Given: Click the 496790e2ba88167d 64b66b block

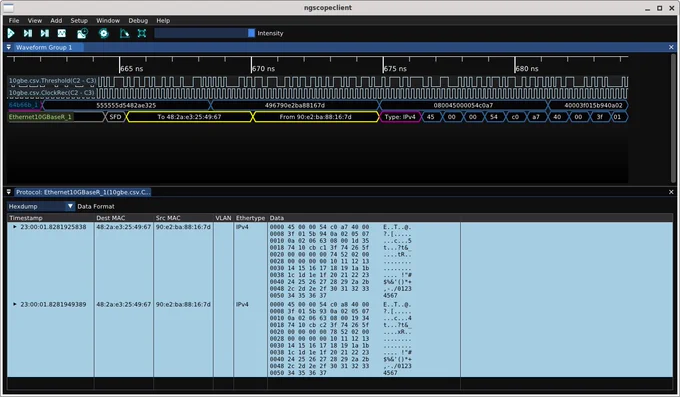Looking at the screenshot, I should coord(294,105).
